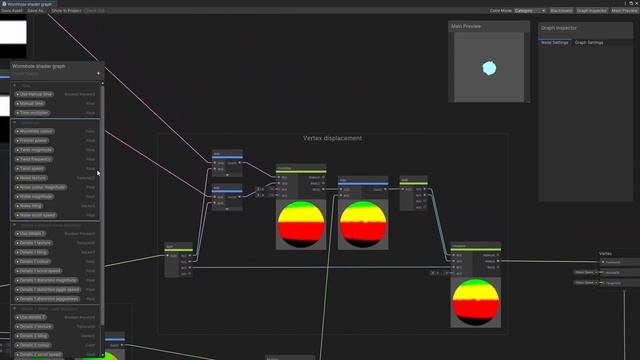This screenshot has height=360, width=640.
Task: Select the Time multiplier property
Action: coord(32,113)
